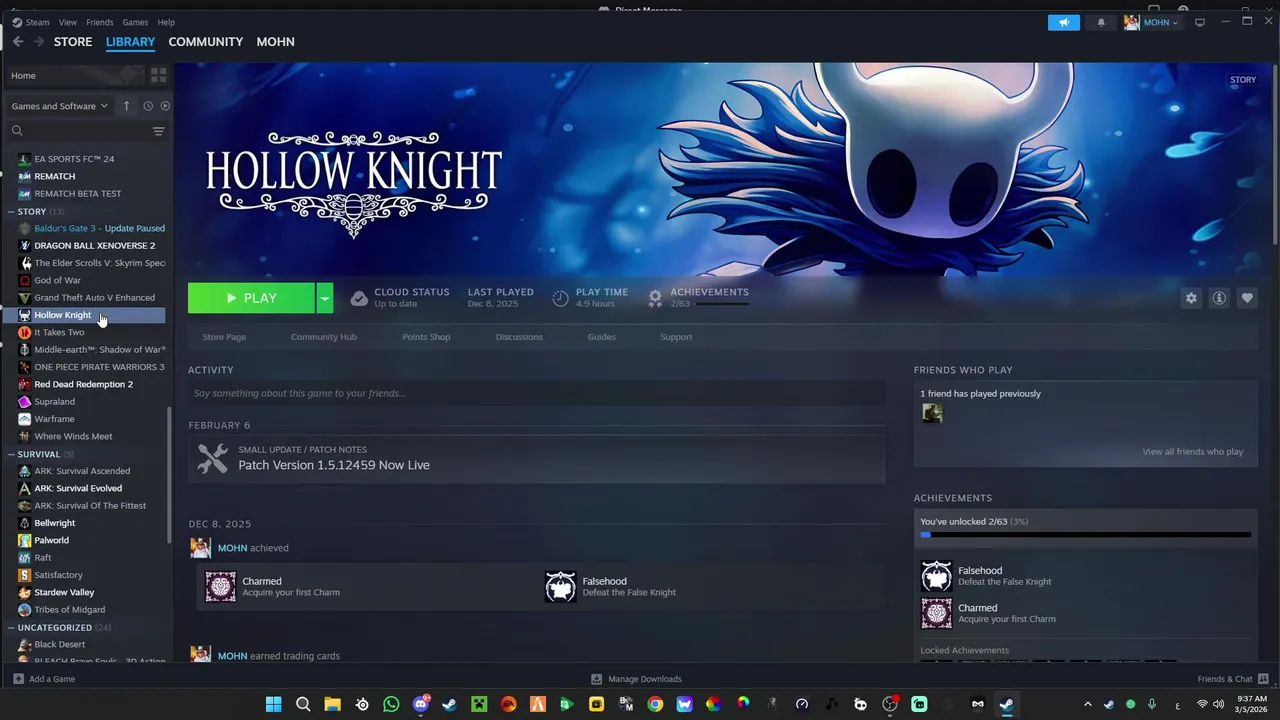Screen dimensions: 1280x720
Task: Open WhatsApp from the taskbar
Action: tap(391, 704)
